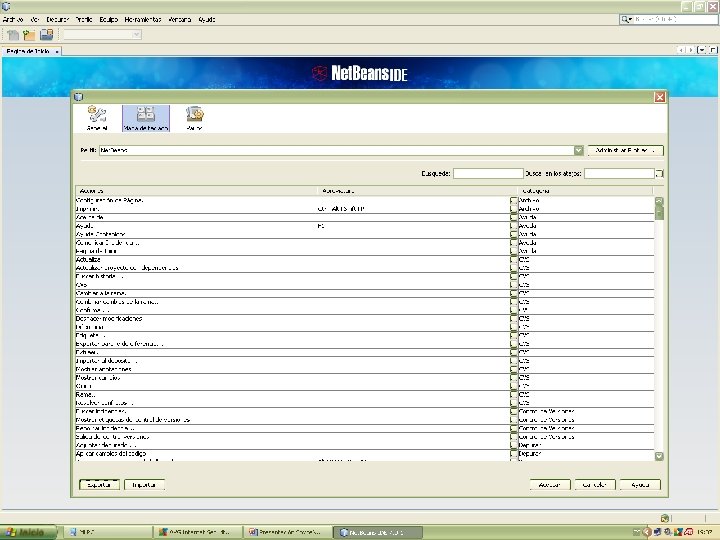Viewport: 720px width, 540px height.
Task: Select the Mapa de teclado category icon
Action: (146, 118)
